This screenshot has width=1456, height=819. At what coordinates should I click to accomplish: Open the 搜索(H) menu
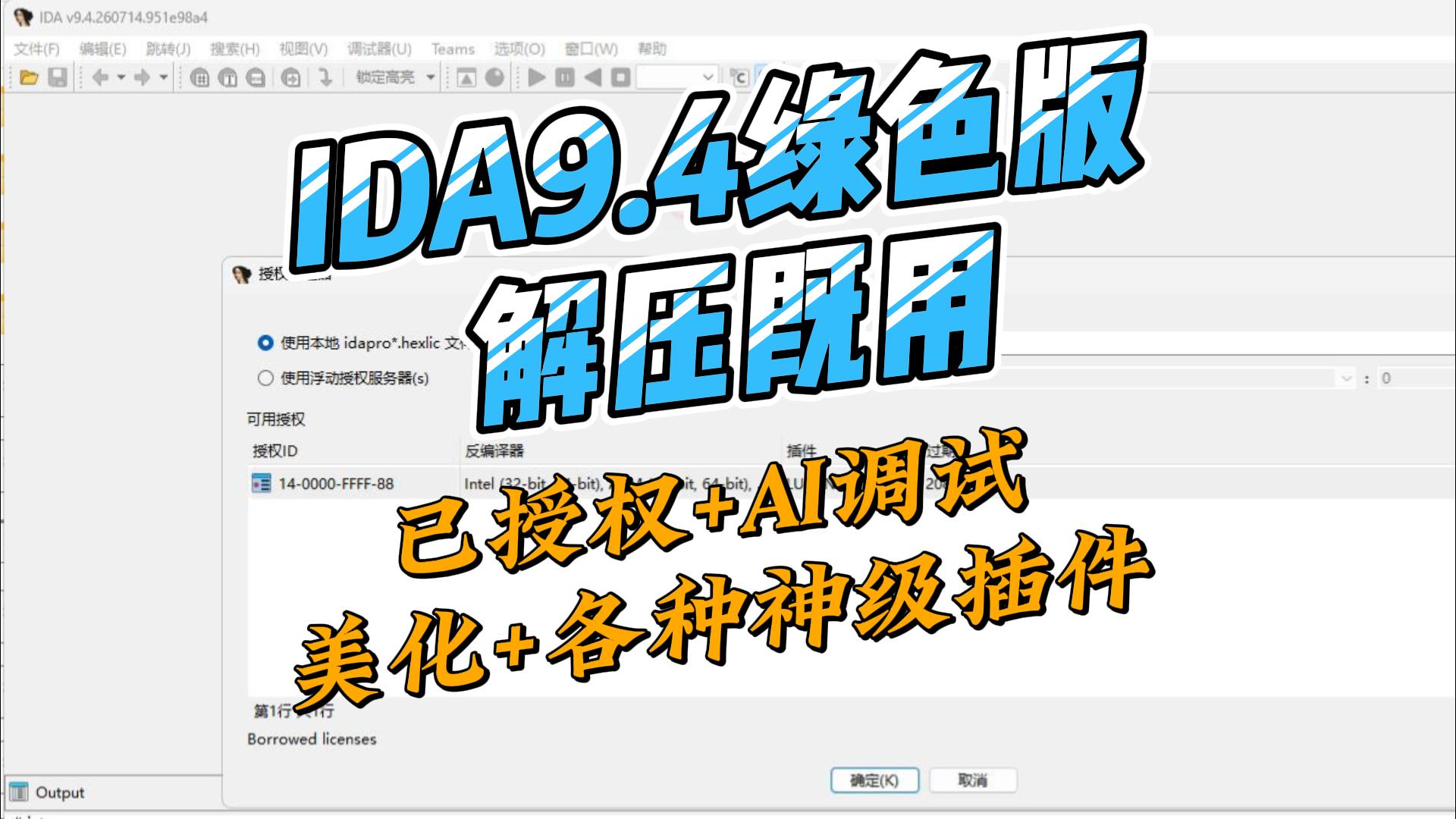tap(234, 49)
